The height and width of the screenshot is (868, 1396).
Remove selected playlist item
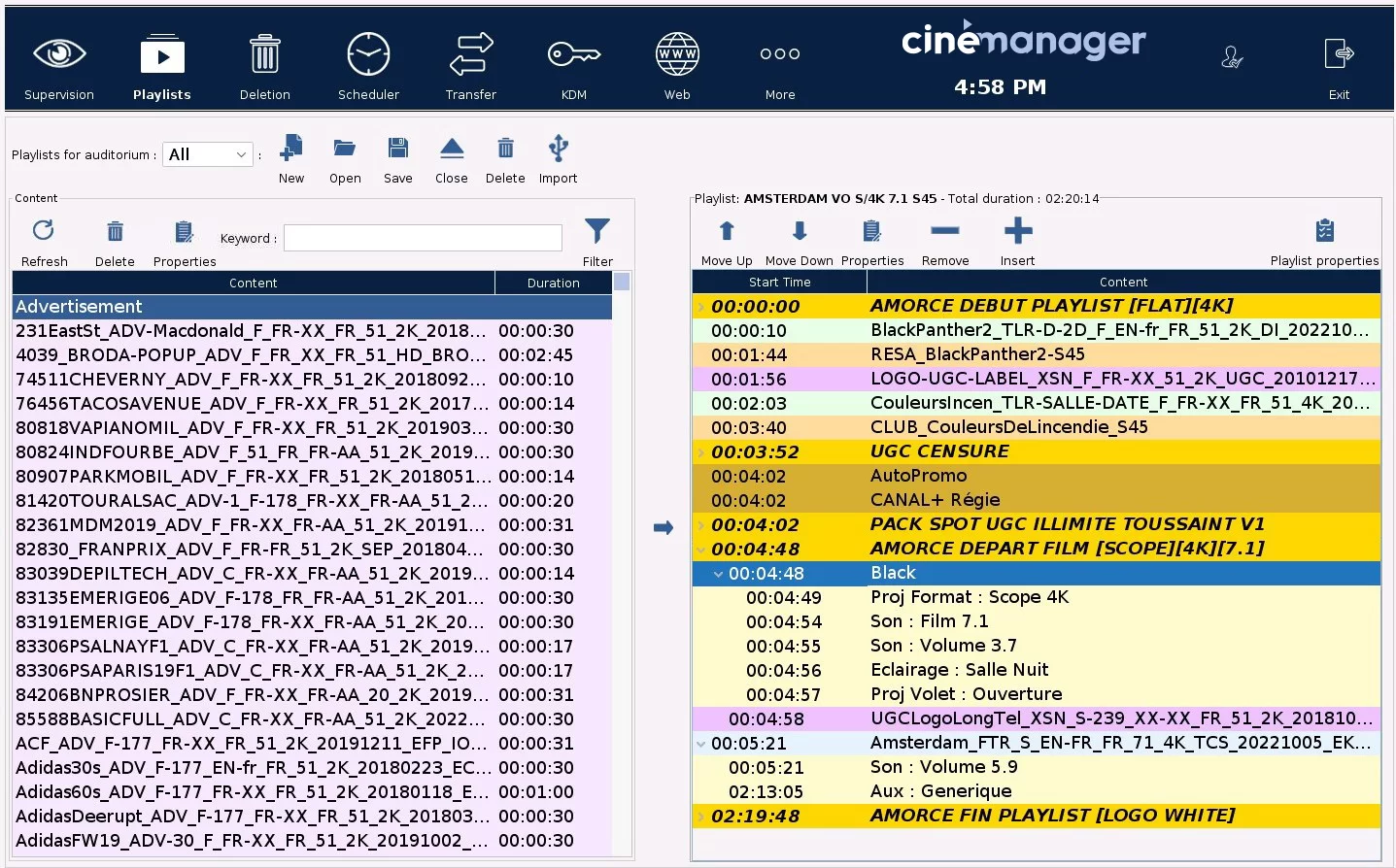(944, 231)
